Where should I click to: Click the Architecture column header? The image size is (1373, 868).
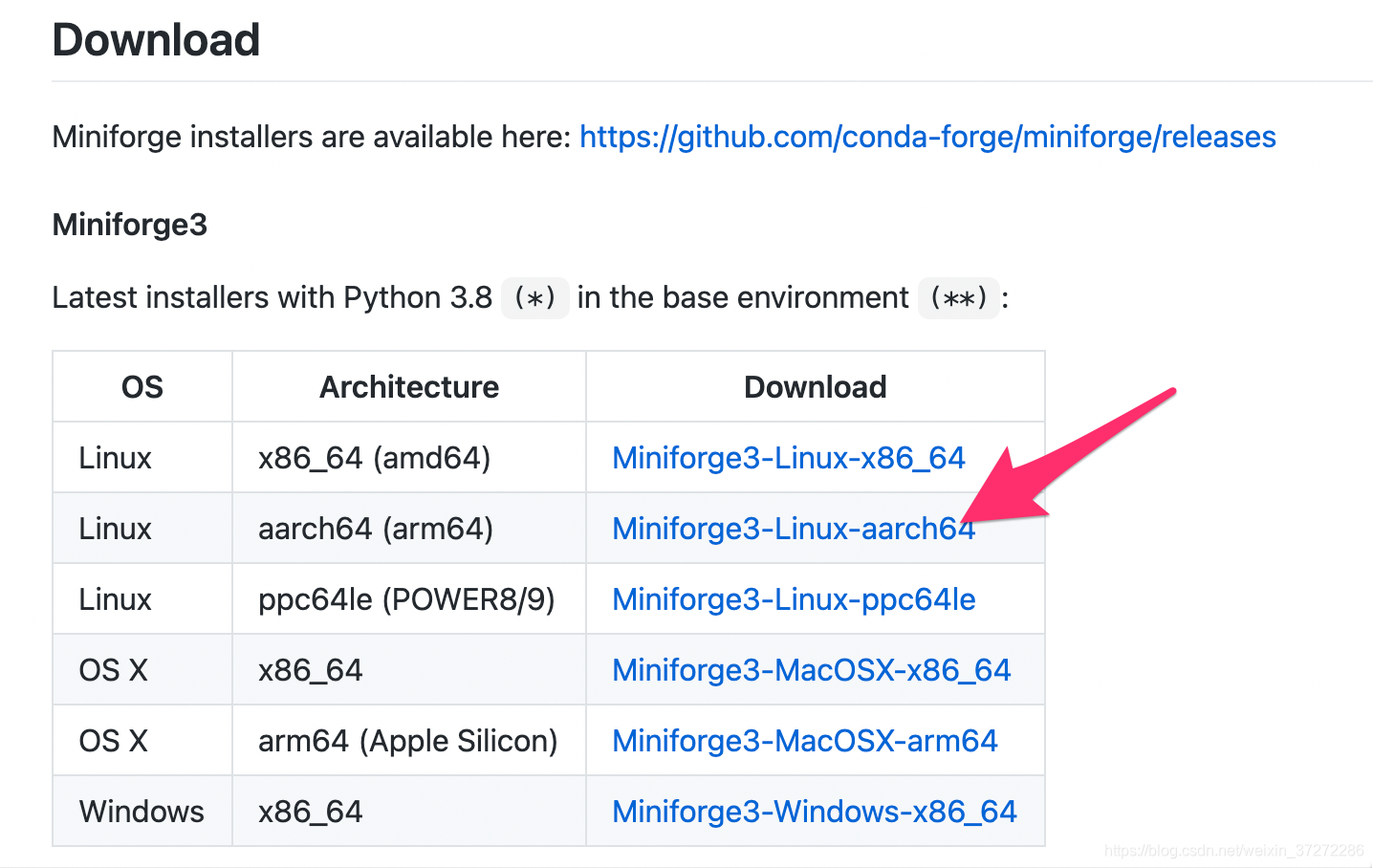point(409,387)
